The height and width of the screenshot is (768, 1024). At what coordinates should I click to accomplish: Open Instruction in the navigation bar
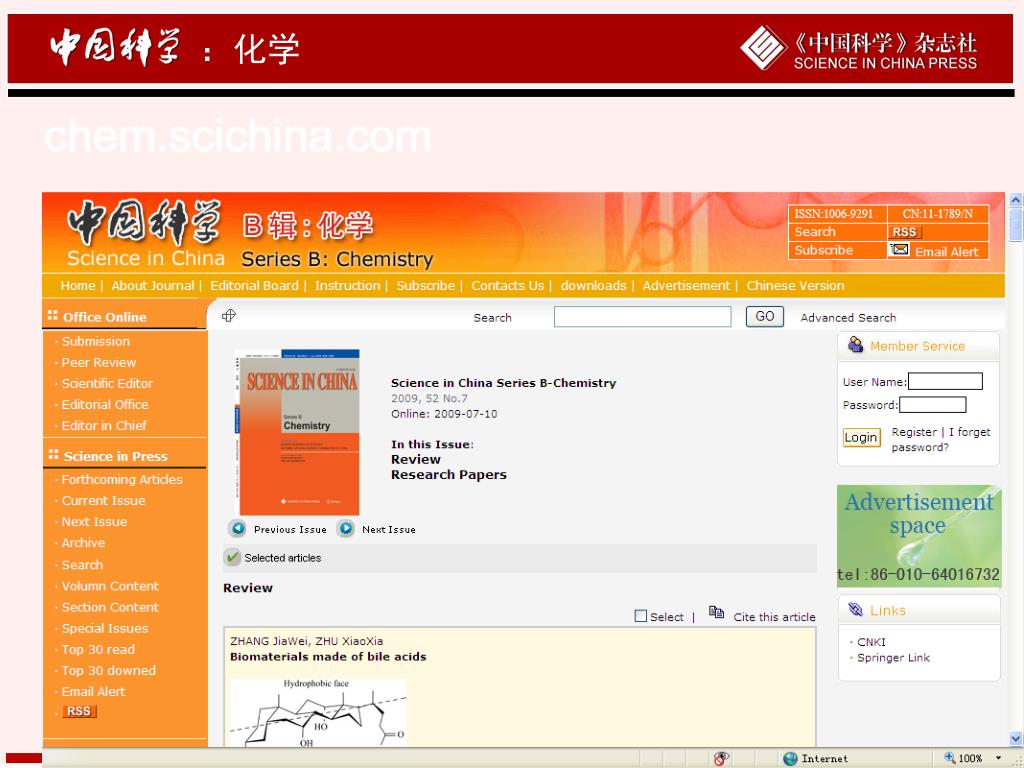[347, 285]
